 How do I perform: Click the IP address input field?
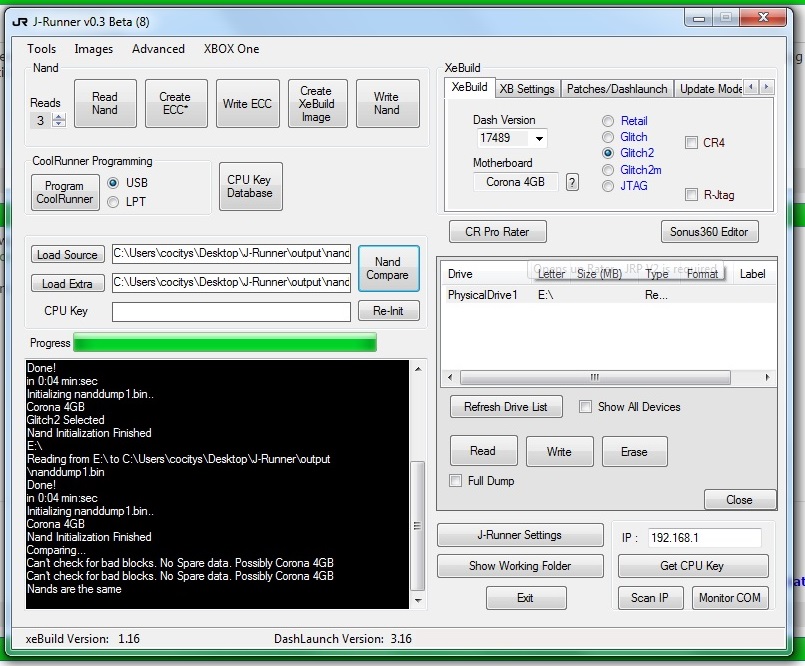tap(704, 538)
